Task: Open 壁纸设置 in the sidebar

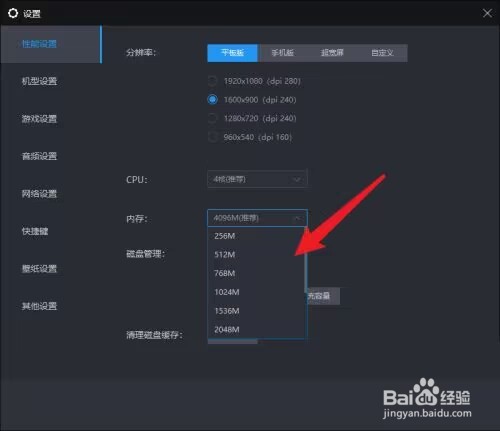Action: (39, 269)
